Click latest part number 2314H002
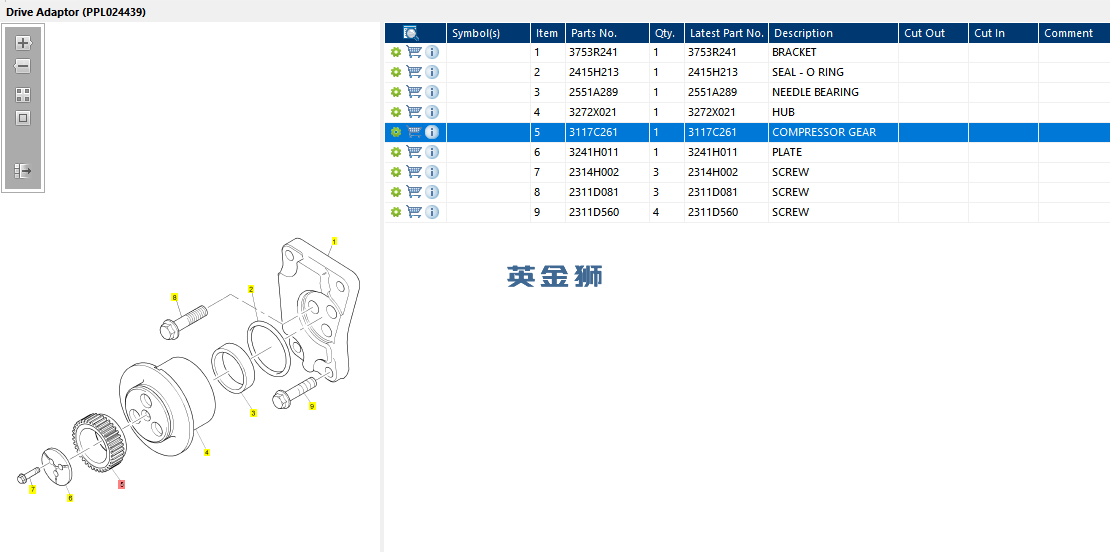The width and height of the screenshot is (1110, 552). [x=713, y=172]
